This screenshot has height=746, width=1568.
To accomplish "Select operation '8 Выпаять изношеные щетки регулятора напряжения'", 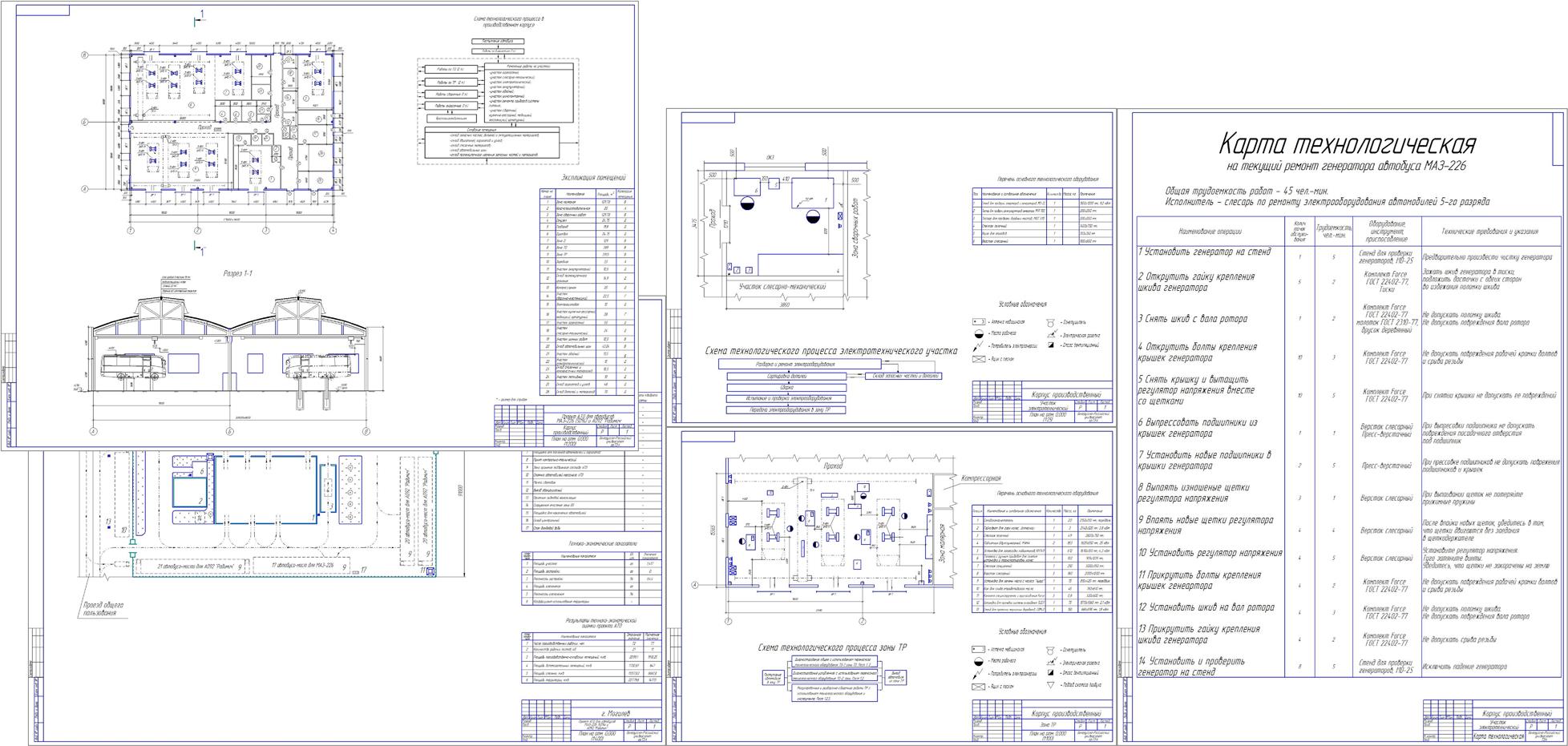I will 1194,493.
